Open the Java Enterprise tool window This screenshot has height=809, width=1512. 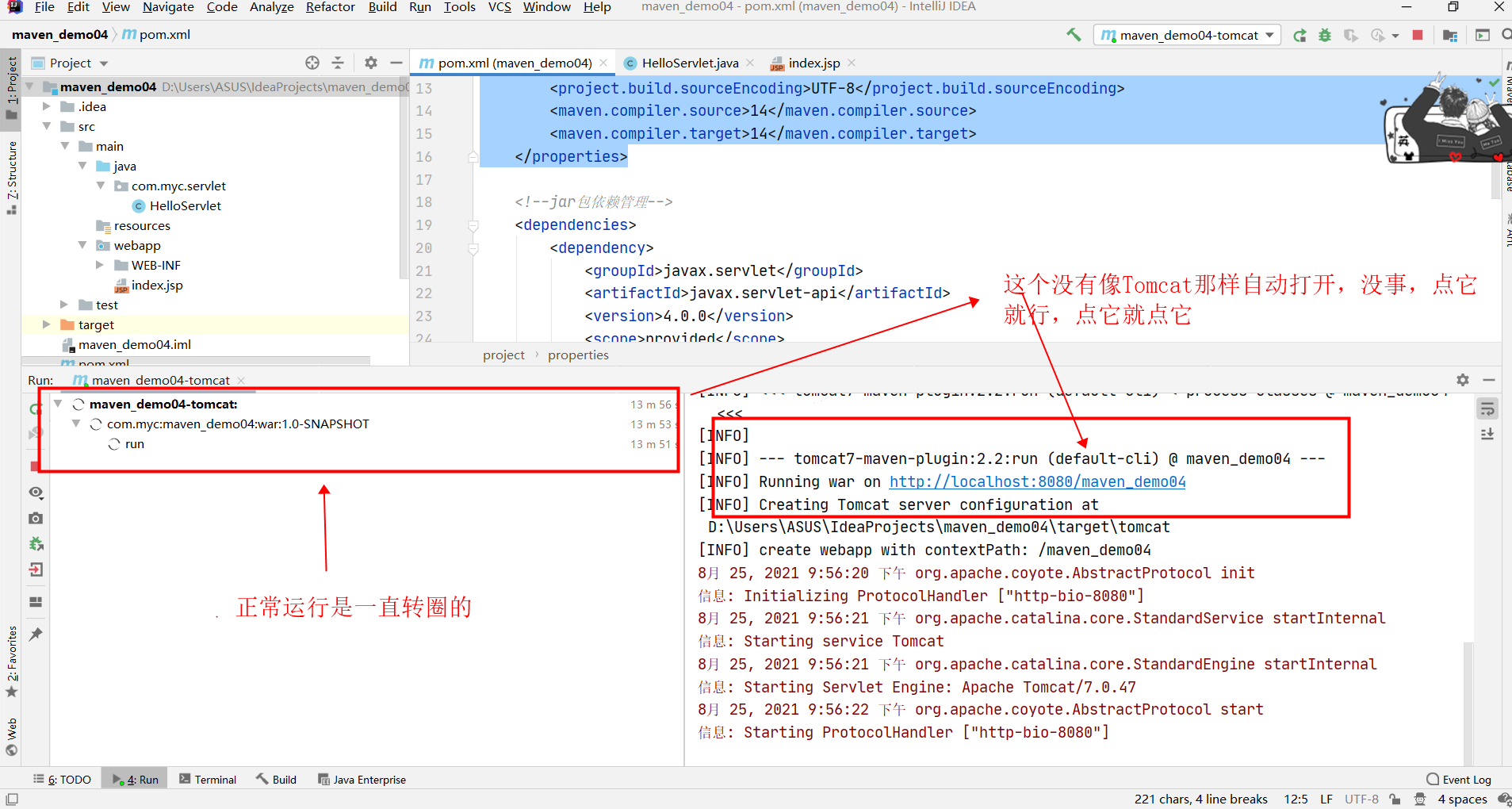362,780
